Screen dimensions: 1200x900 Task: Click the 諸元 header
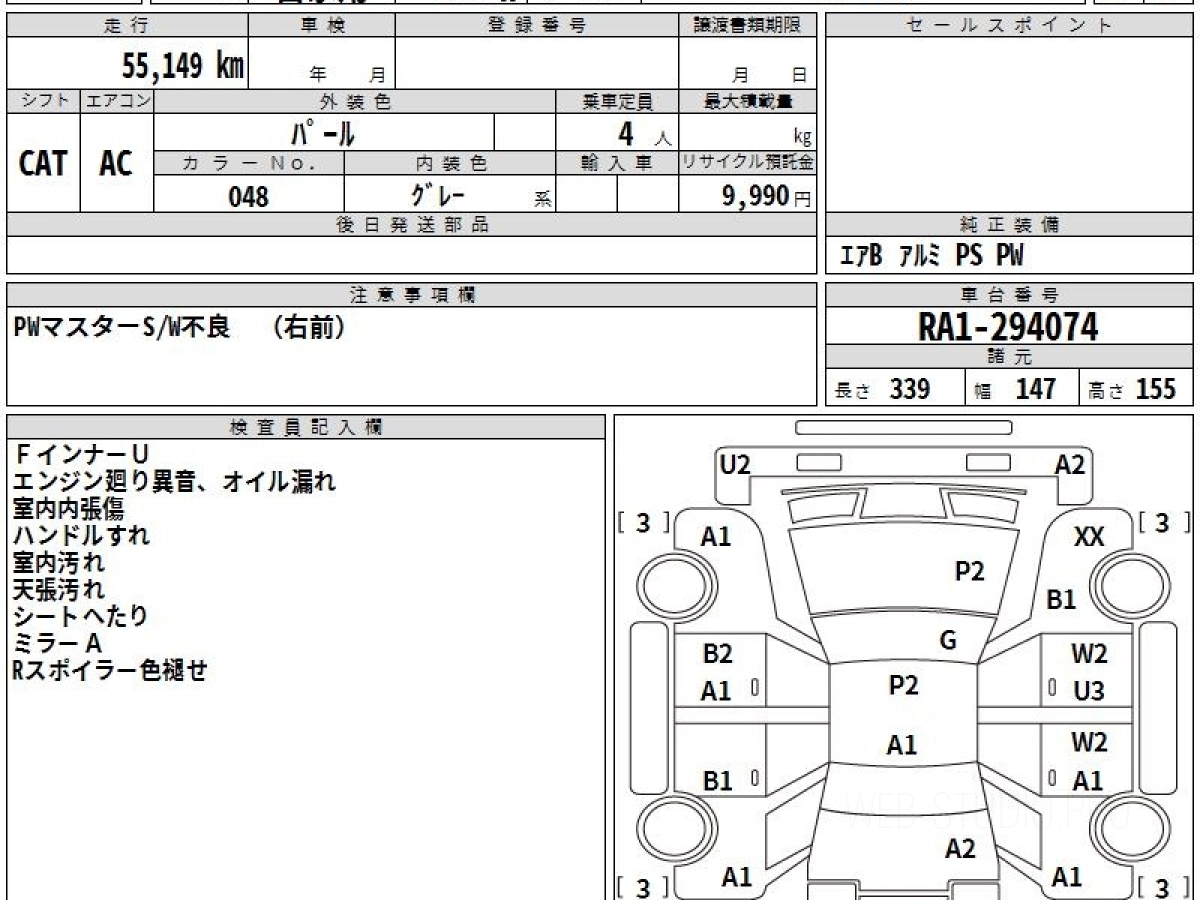(x=1009, y=357)
